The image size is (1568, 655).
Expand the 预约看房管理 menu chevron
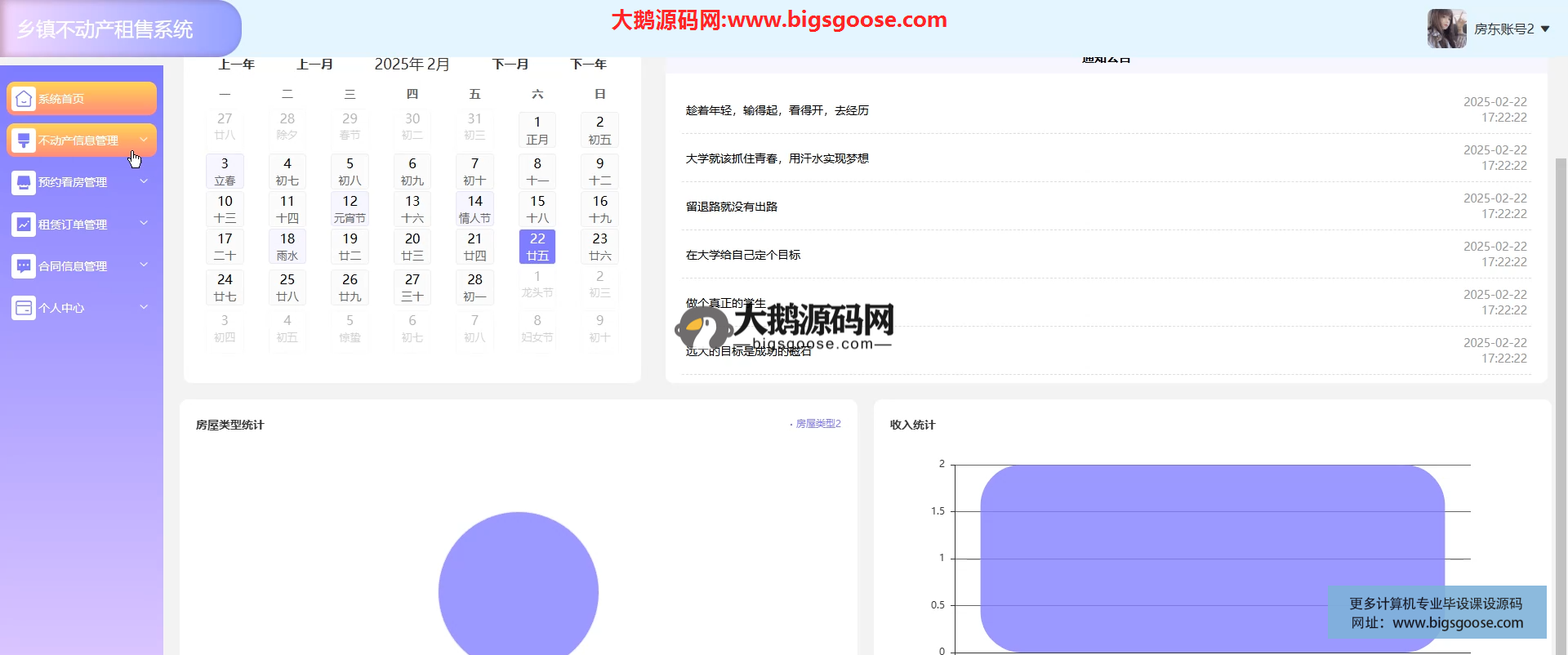click(x=144, y=181)
